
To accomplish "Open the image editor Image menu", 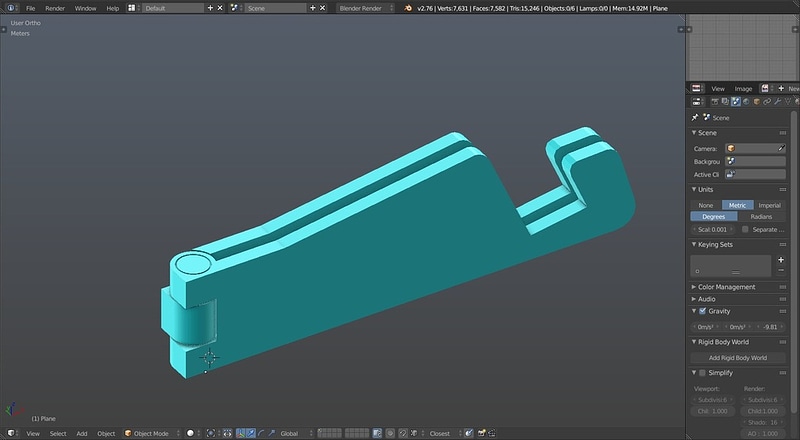I will coord(743,88).
